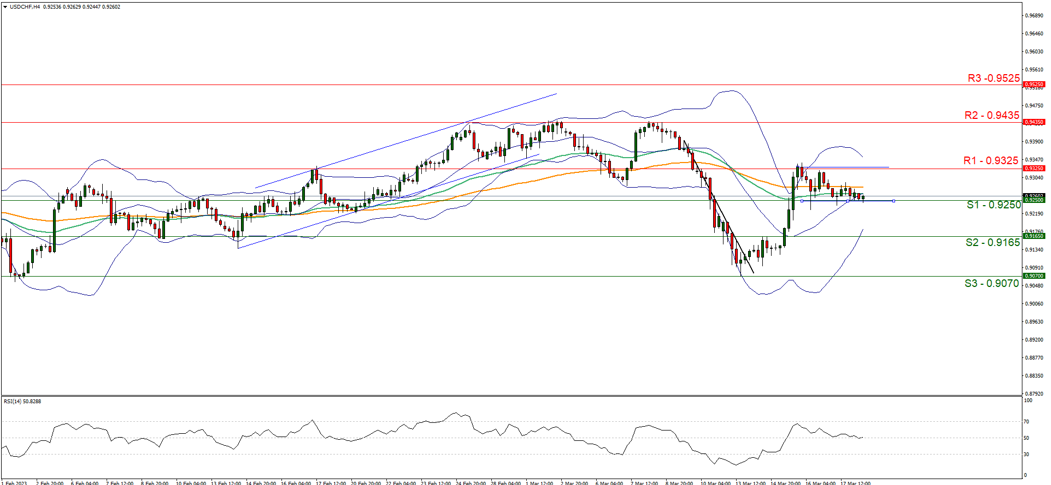Click the red 0.9325 price tag on axis
This screenshot has height=485, width=1051.
tap(1035, 168)
